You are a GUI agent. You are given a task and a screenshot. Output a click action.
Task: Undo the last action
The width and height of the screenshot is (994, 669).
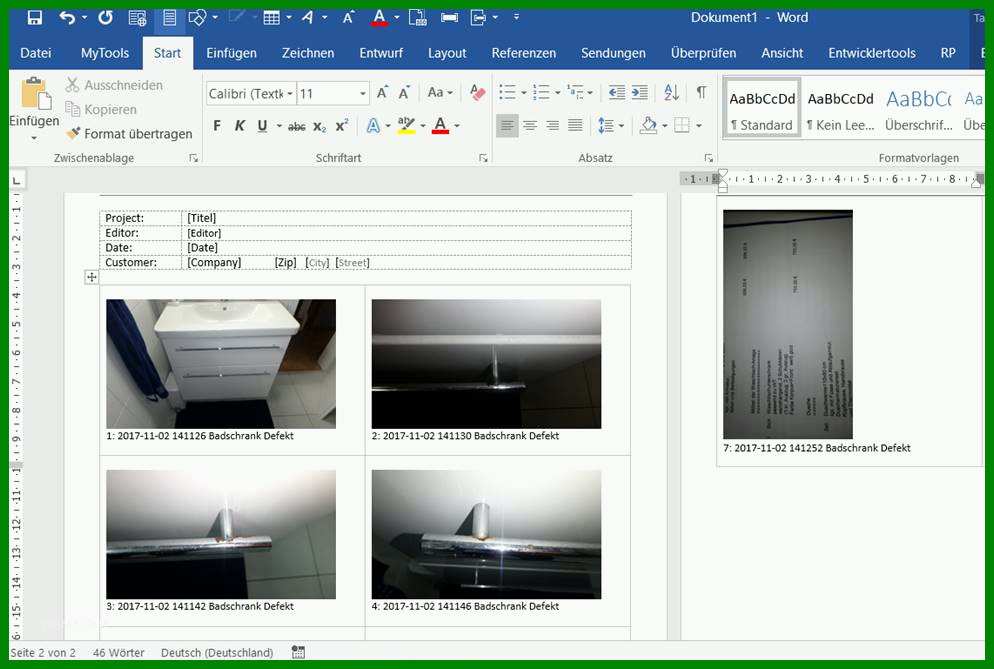click(67, 18)
